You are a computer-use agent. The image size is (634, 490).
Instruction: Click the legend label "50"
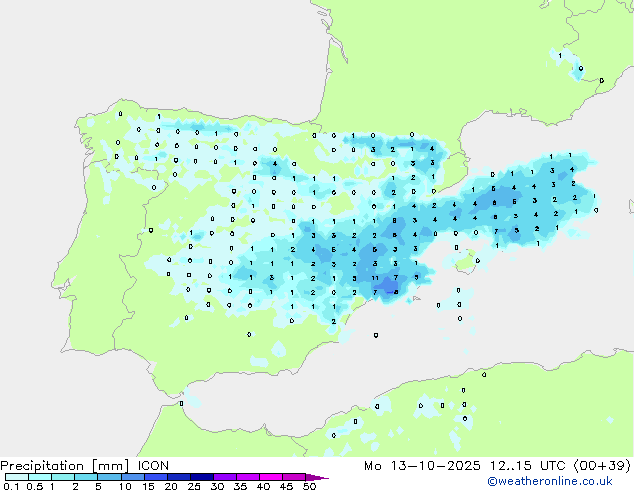click(x=310, y=486)
